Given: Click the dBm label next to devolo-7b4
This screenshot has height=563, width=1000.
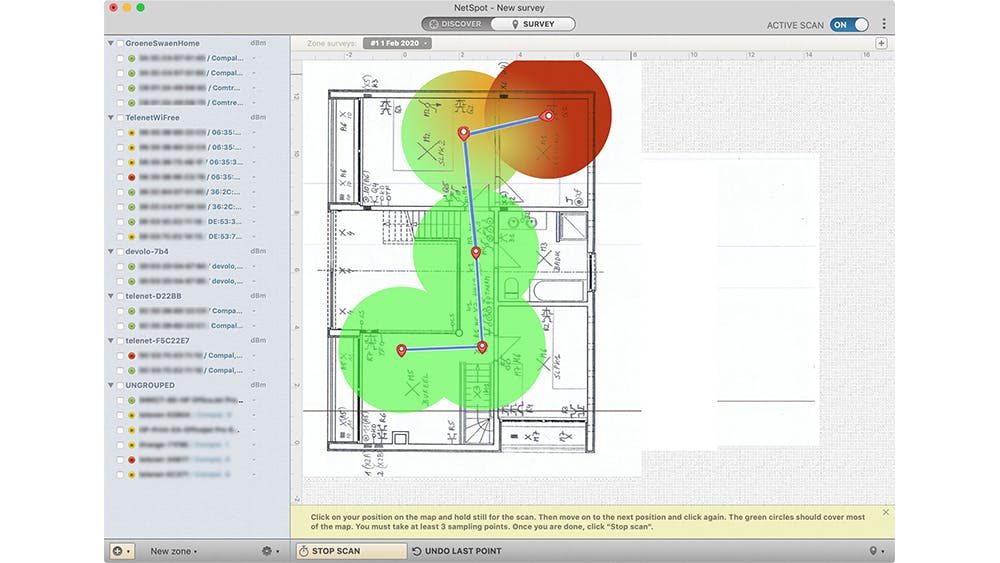Looking at the screenshot, I should coord(258,252).
